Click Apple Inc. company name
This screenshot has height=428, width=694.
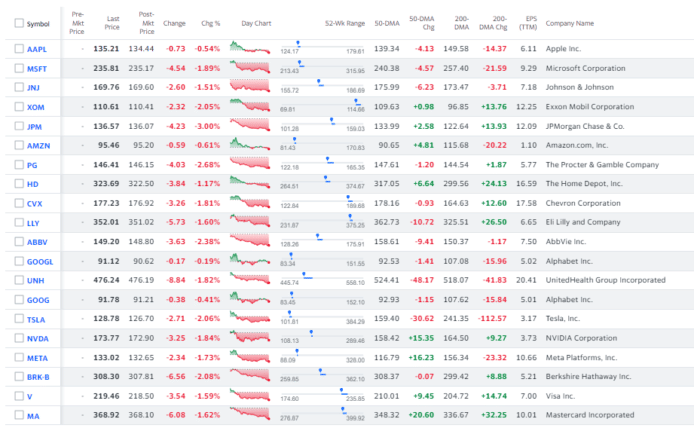pyautogui.click(x=563, y=49)
